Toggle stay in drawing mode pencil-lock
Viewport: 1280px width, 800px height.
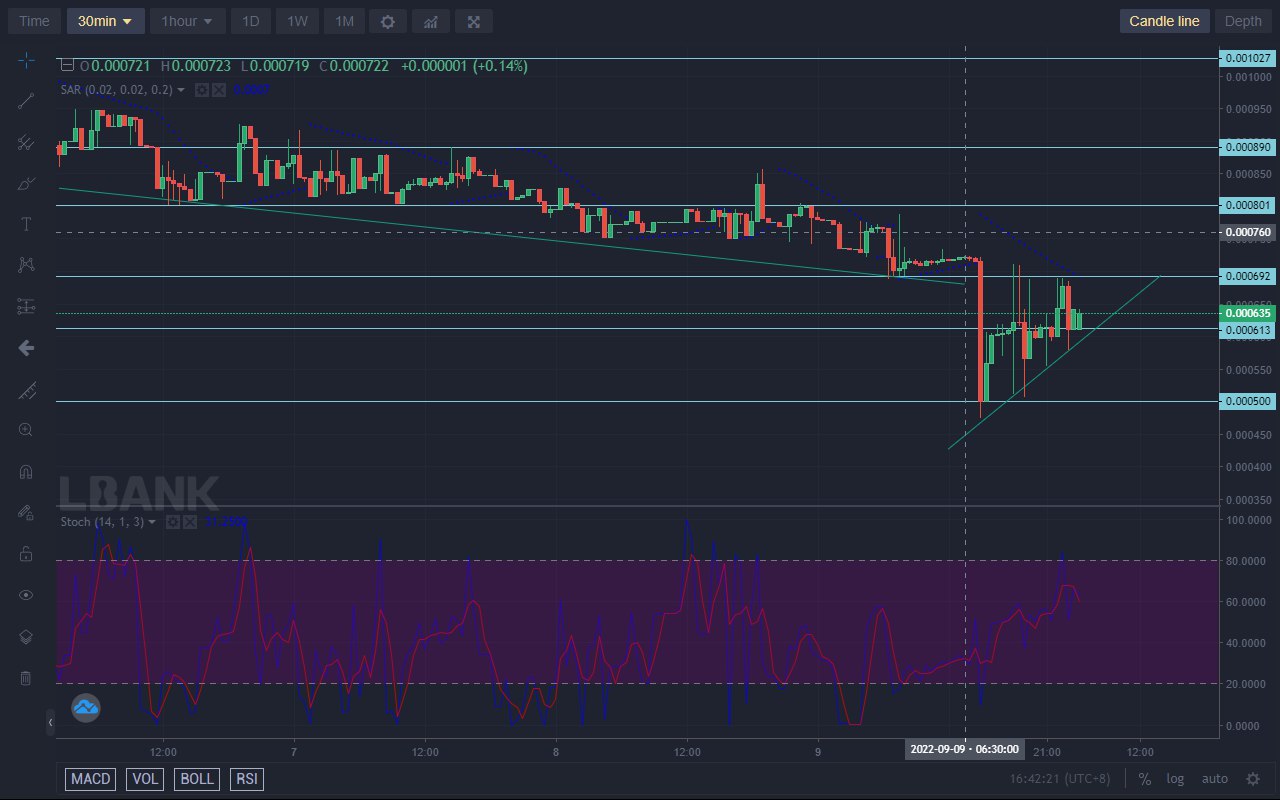click(x=26, y=512)
